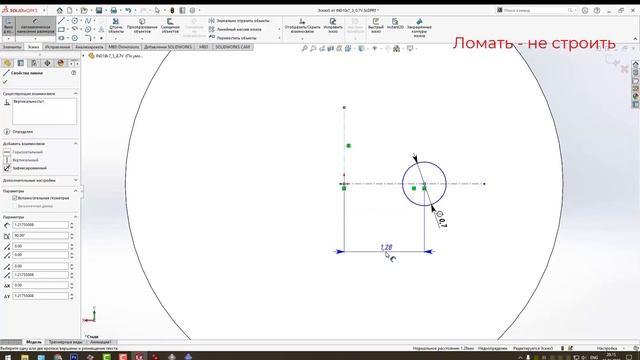The image size is (640, 360).
Task: Click the Open file folder icon
Action: point(84,10)
